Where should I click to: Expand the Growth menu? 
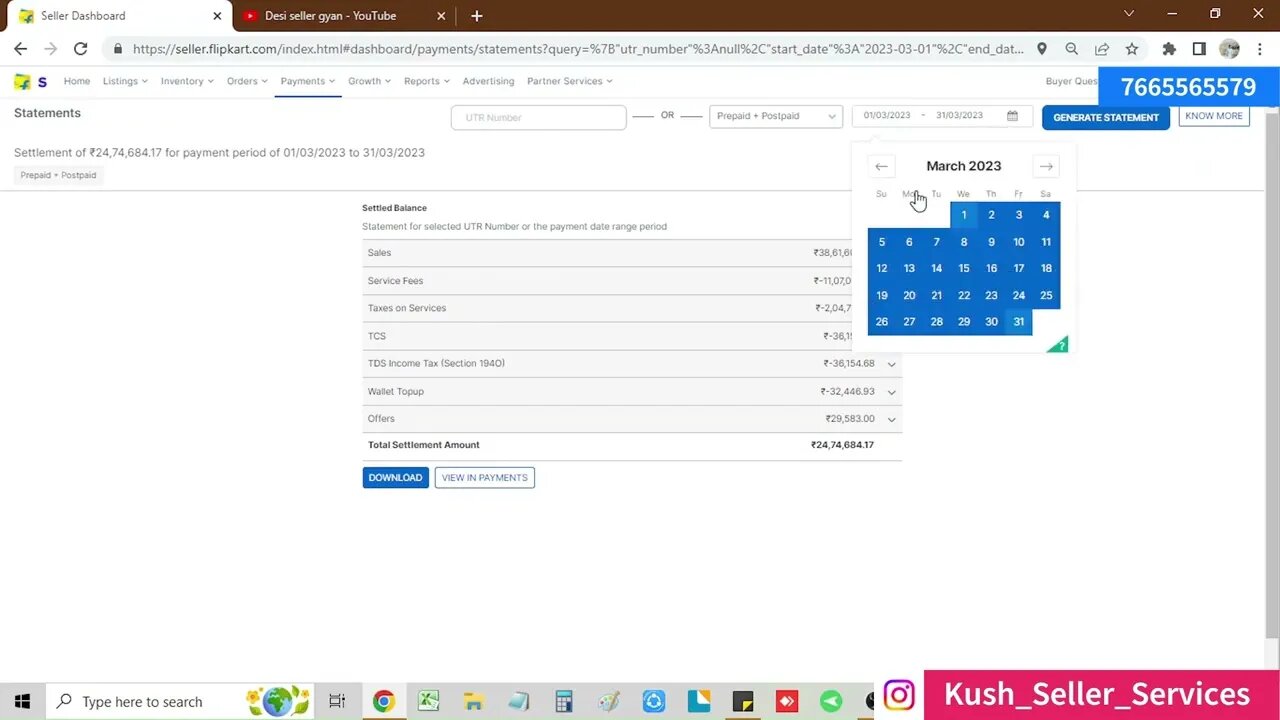tap(370, 82)
